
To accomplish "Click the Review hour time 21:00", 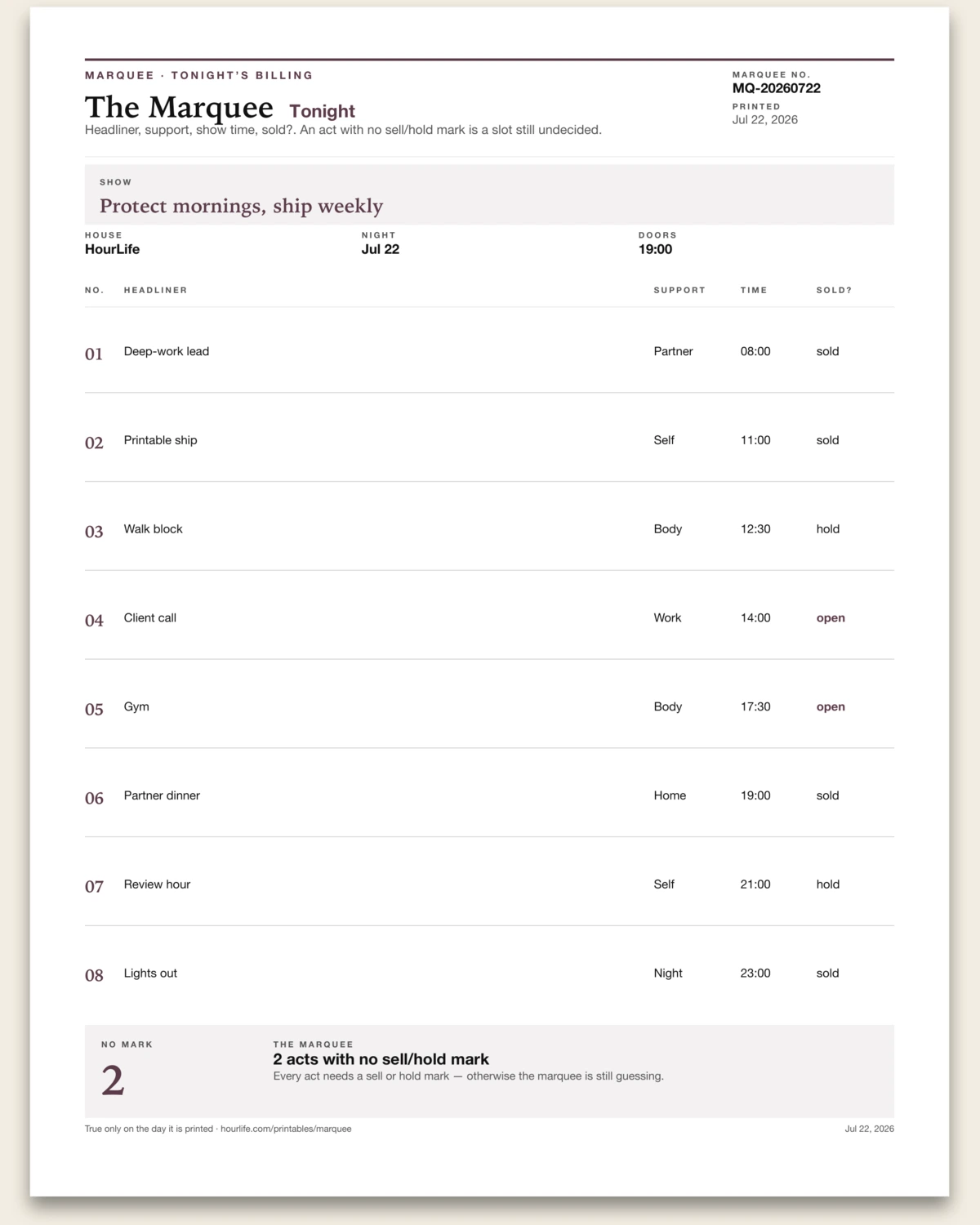I will tap(755, 884).
